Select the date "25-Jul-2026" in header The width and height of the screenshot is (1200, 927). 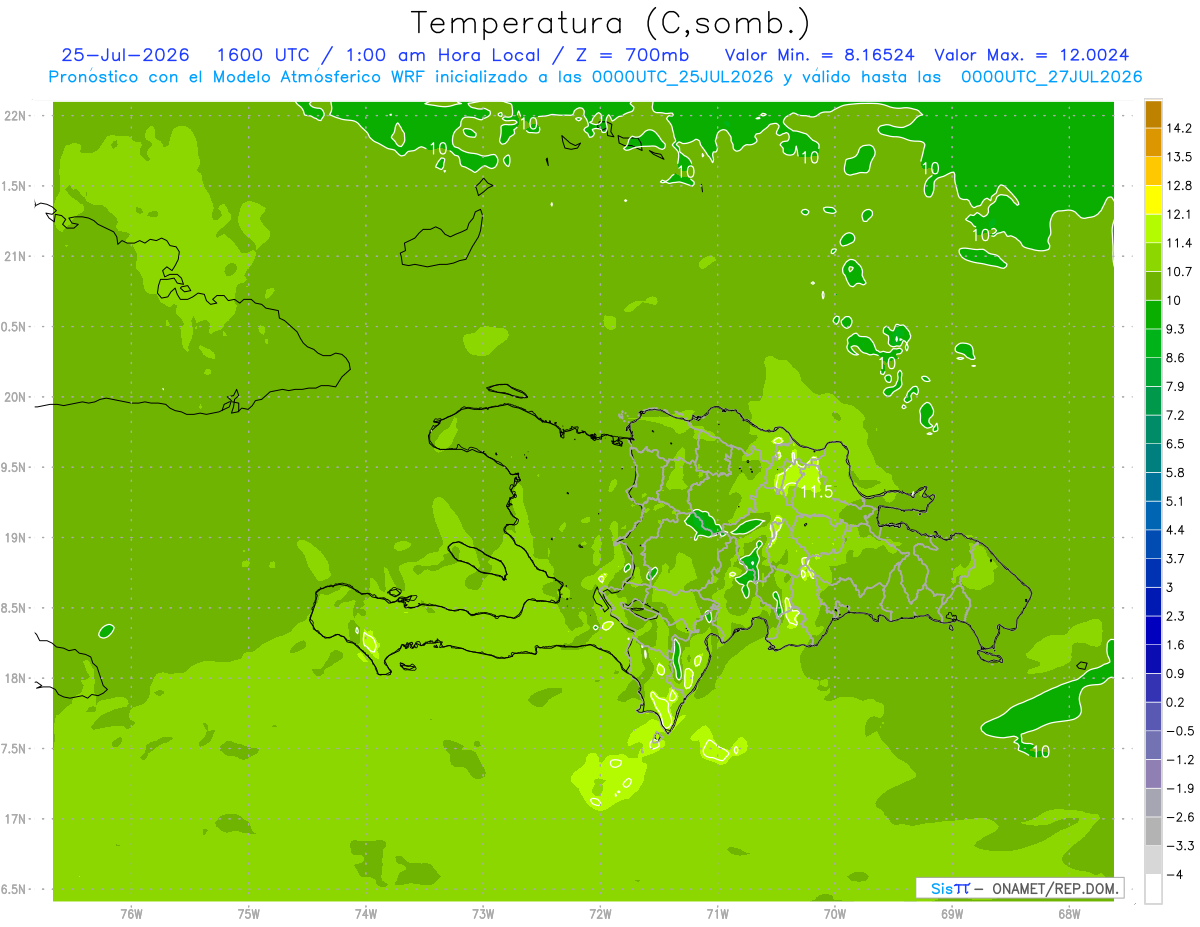128,55
